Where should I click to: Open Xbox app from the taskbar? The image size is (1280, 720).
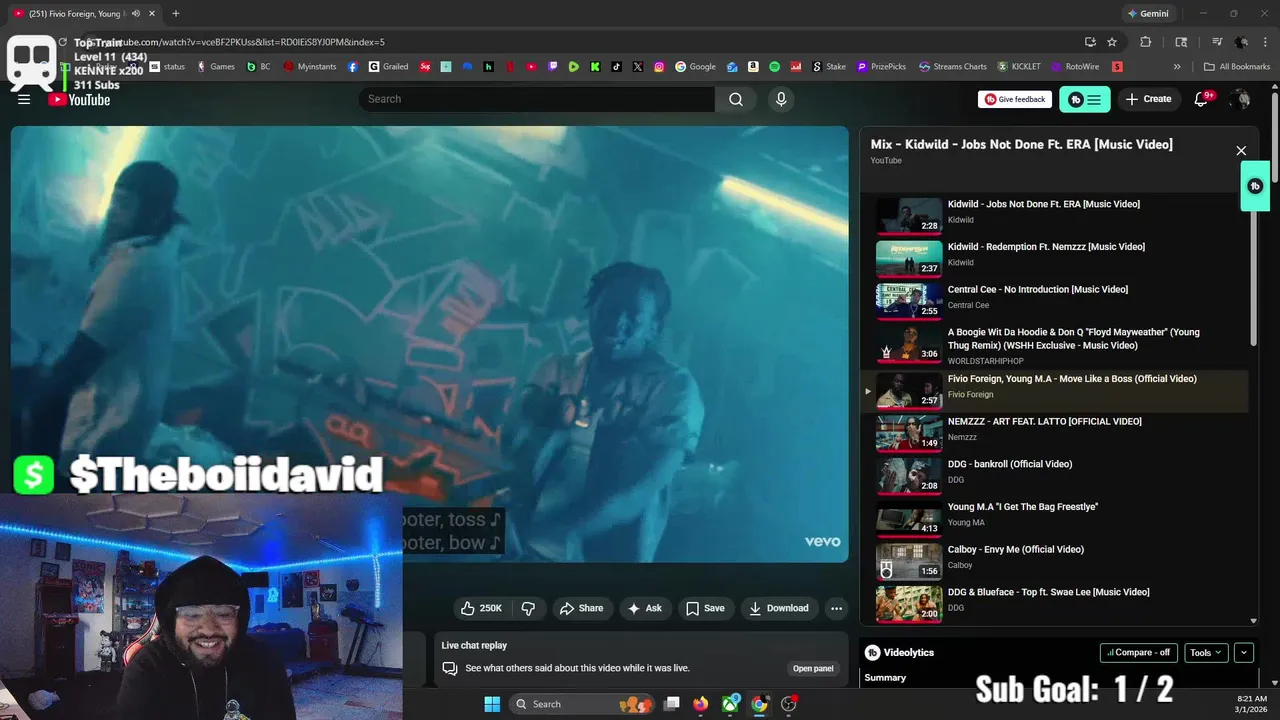[731, 704]
